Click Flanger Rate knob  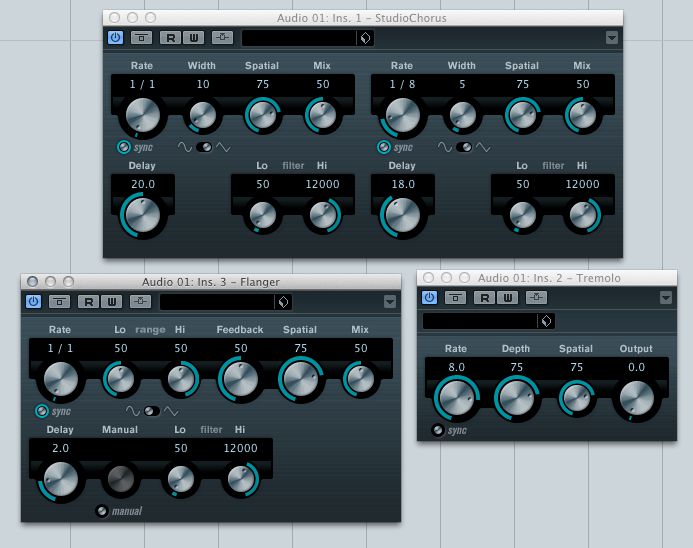point(60,380)
